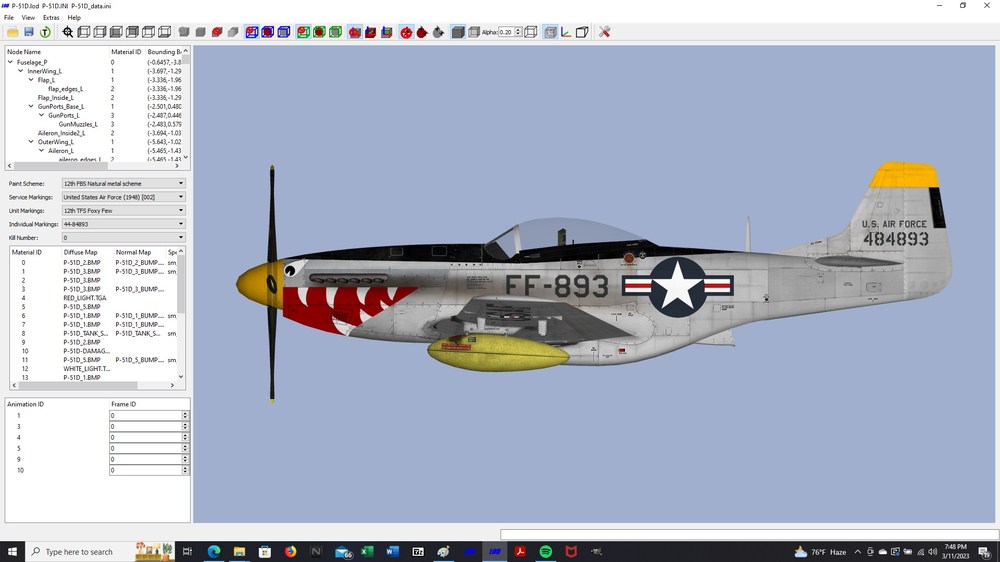
Task: Click the Alpha 0.20 value field
Action: click(x=506, y=32)
